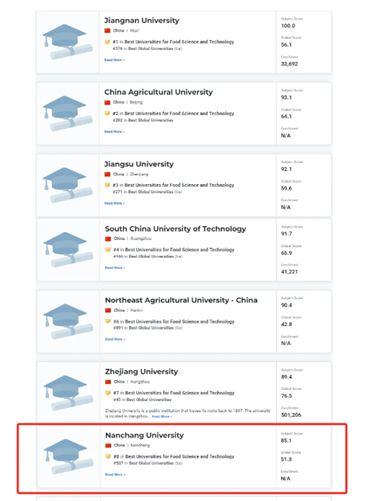Open Nanchang University title link
Image resolution: width=376 pixels, height=501 pixels.
tap(144, 435)
